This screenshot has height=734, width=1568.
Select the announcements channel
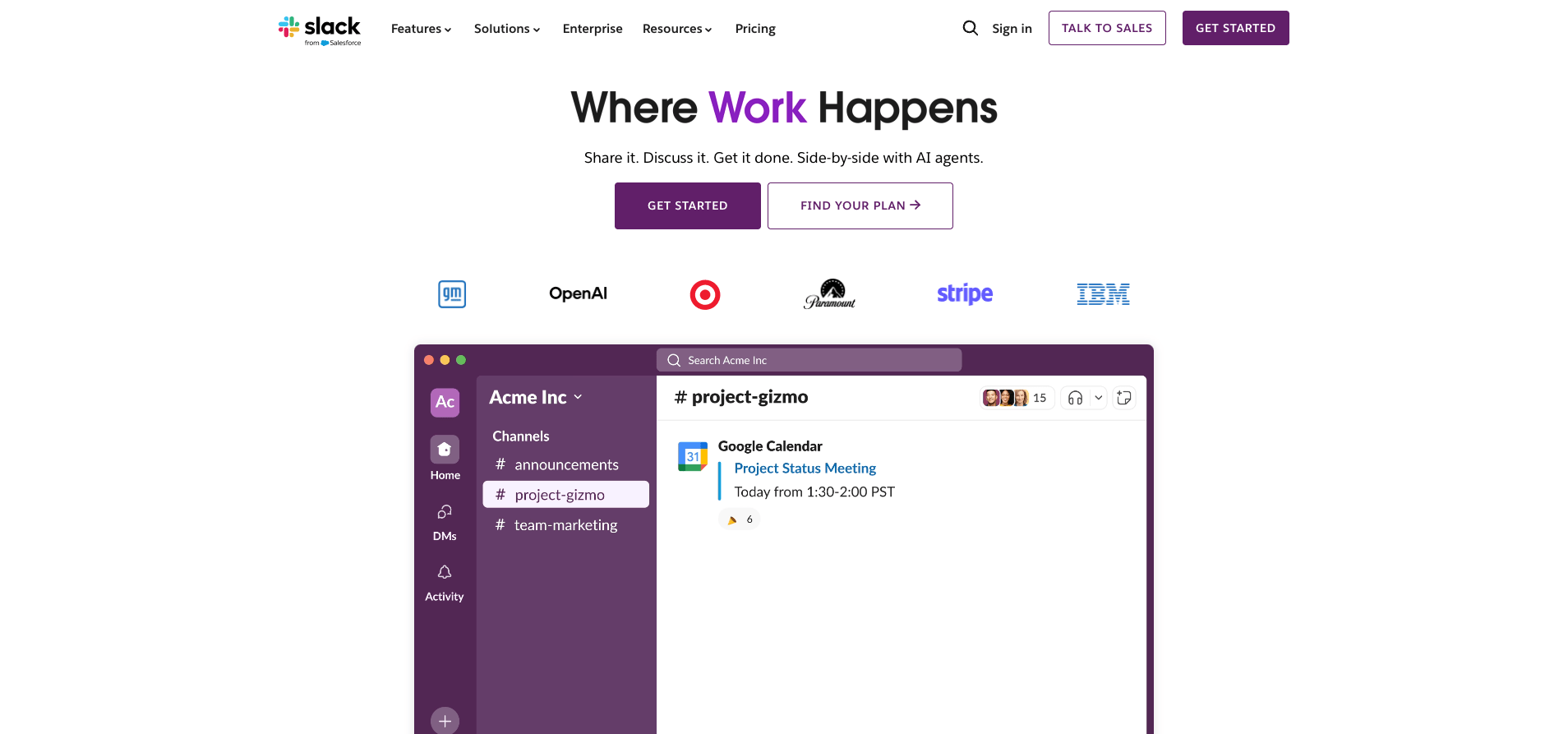565,464
